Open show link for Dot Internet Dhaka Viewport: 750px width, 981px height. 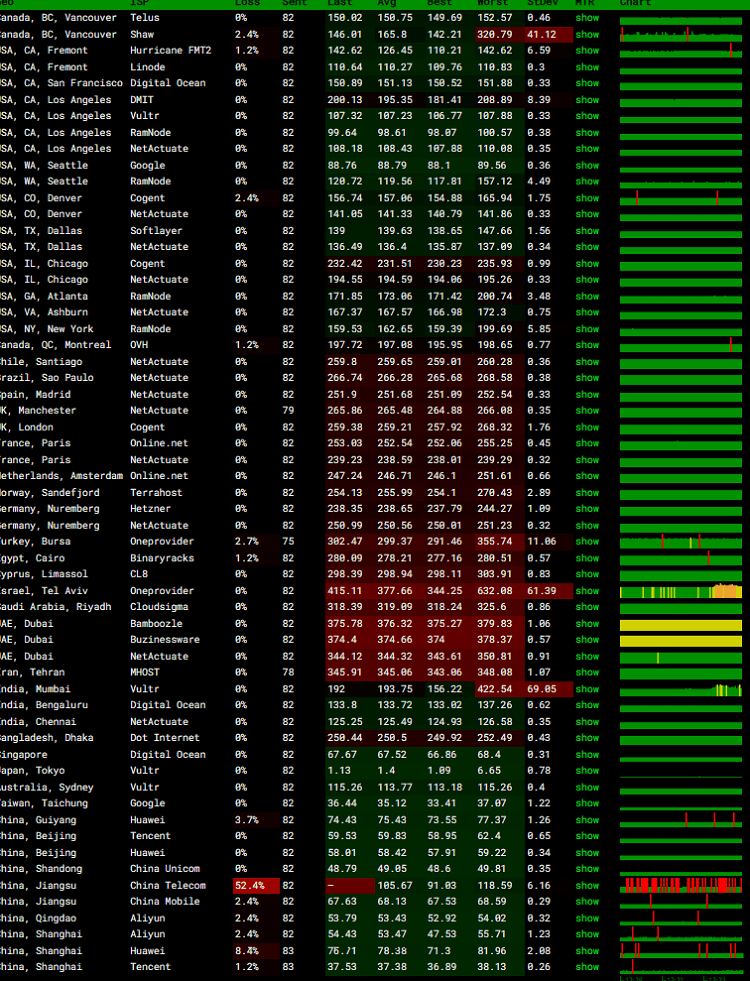coord(587,738)
